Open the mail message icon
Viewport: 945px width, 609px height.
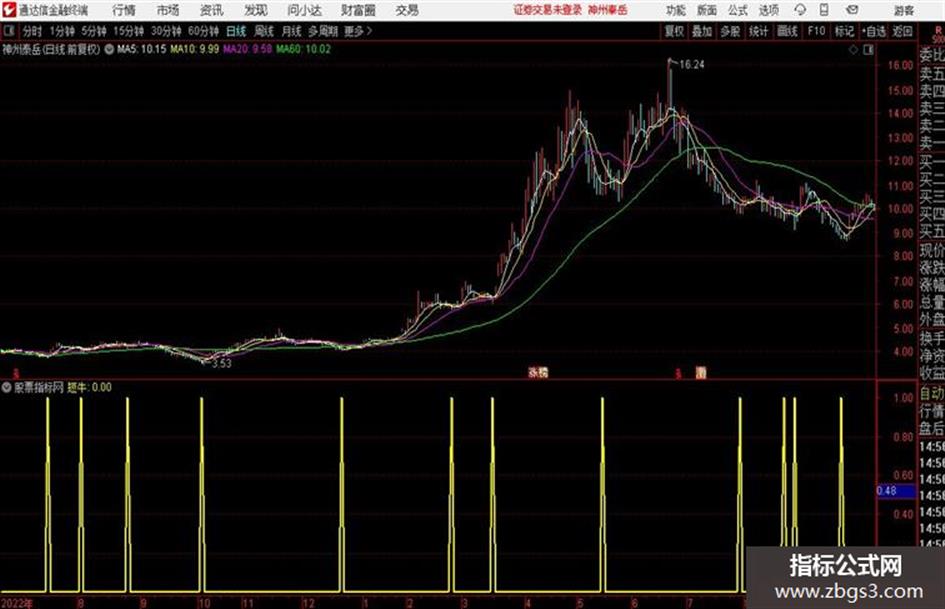852,10
